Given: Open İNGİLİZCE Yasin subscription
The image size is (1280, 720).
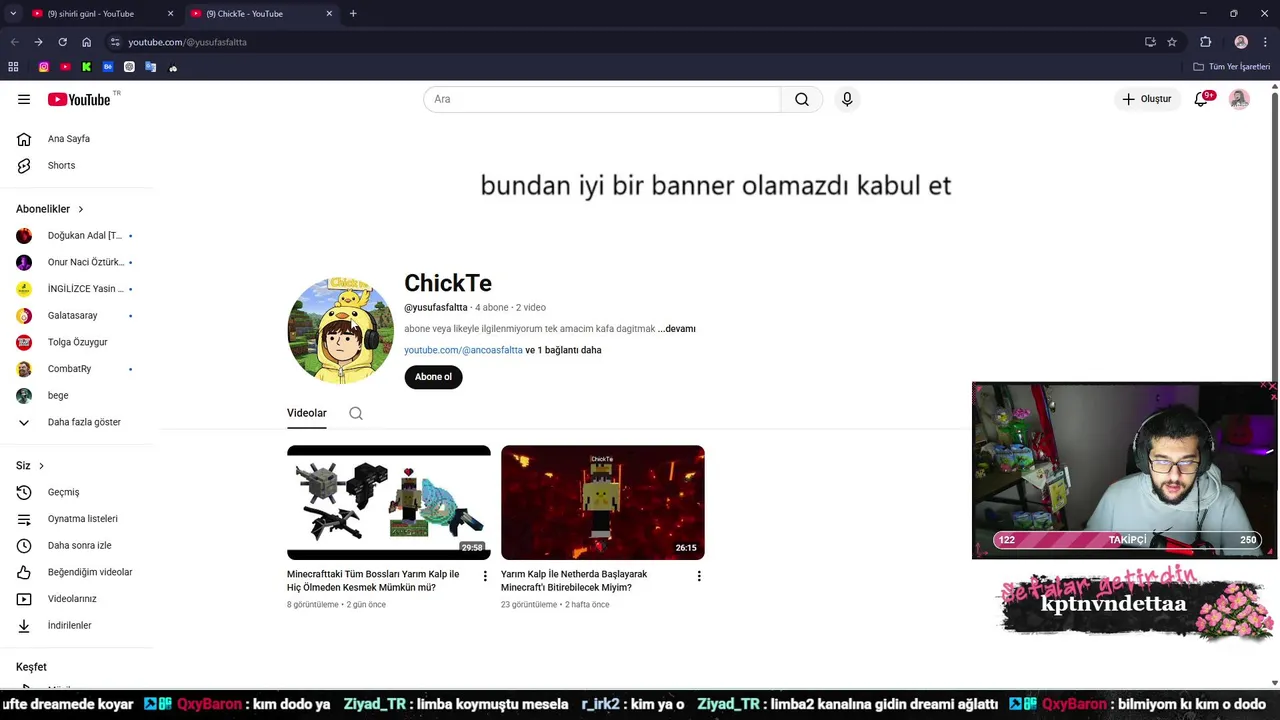Looking at the screenshot, I should point(76,289).
